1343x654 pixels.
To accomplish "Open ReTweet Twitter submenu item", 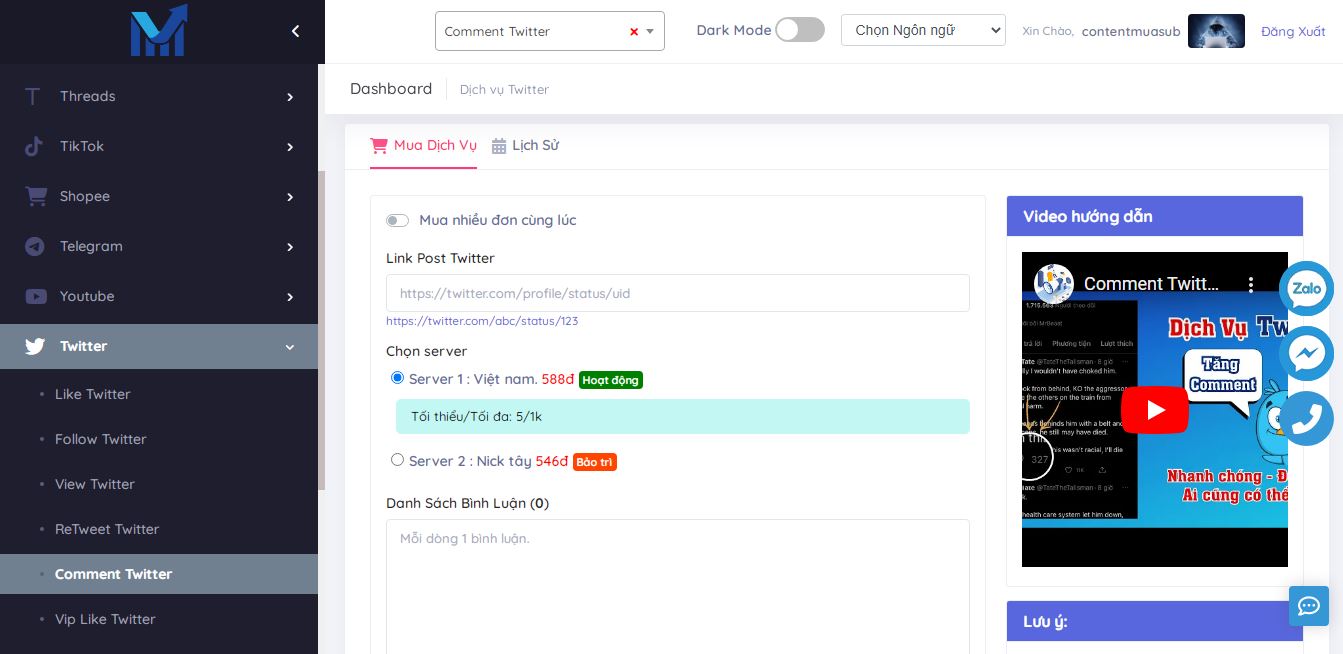I will click(159, 529).
